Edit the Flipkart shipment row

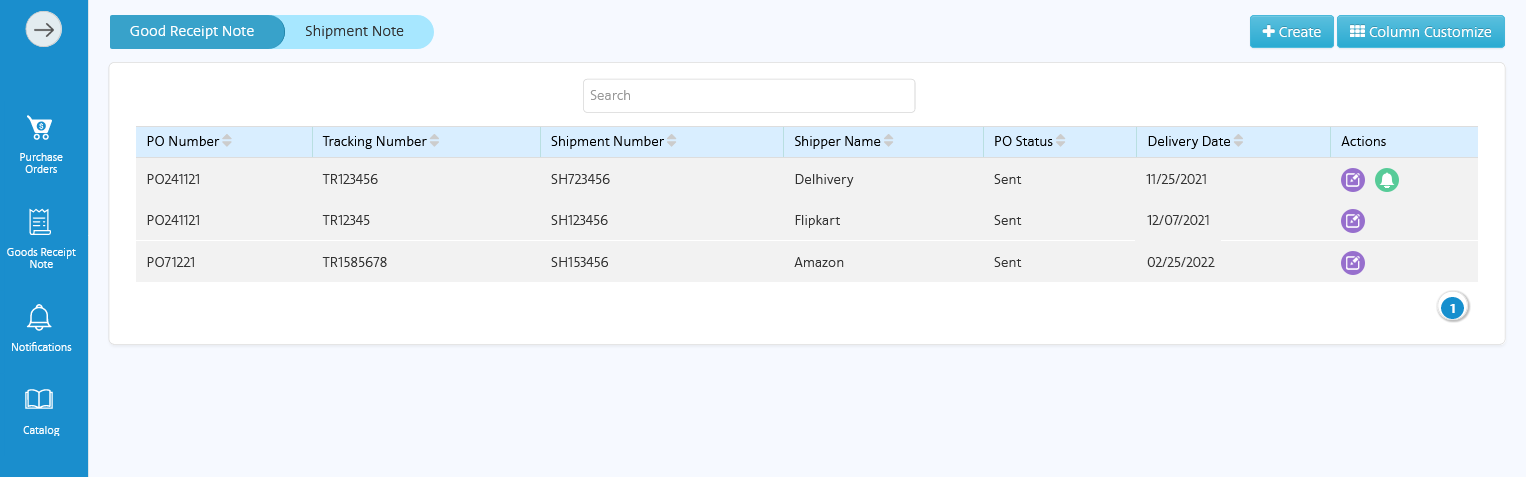click(1352, 221)
